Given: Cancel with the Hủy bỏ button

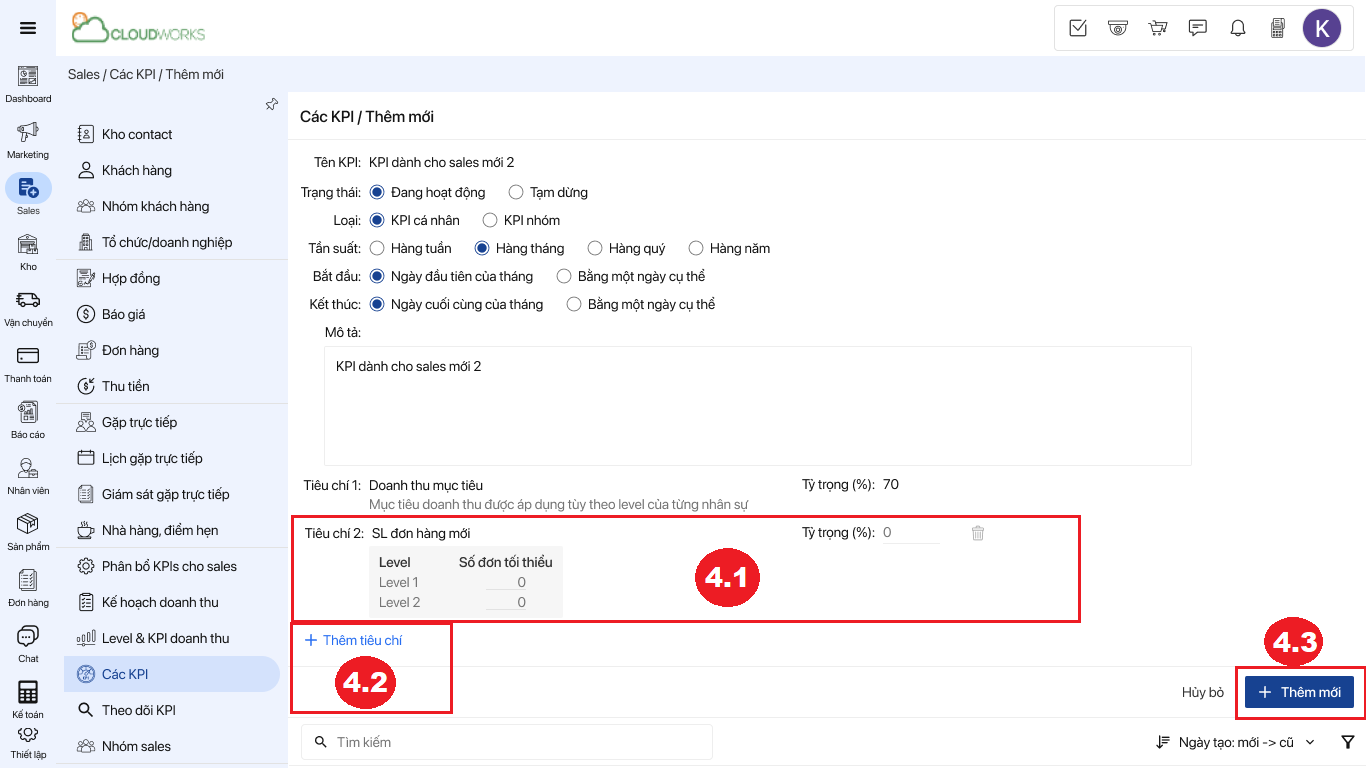Looking at the screenshot, I should [1202, 692].
